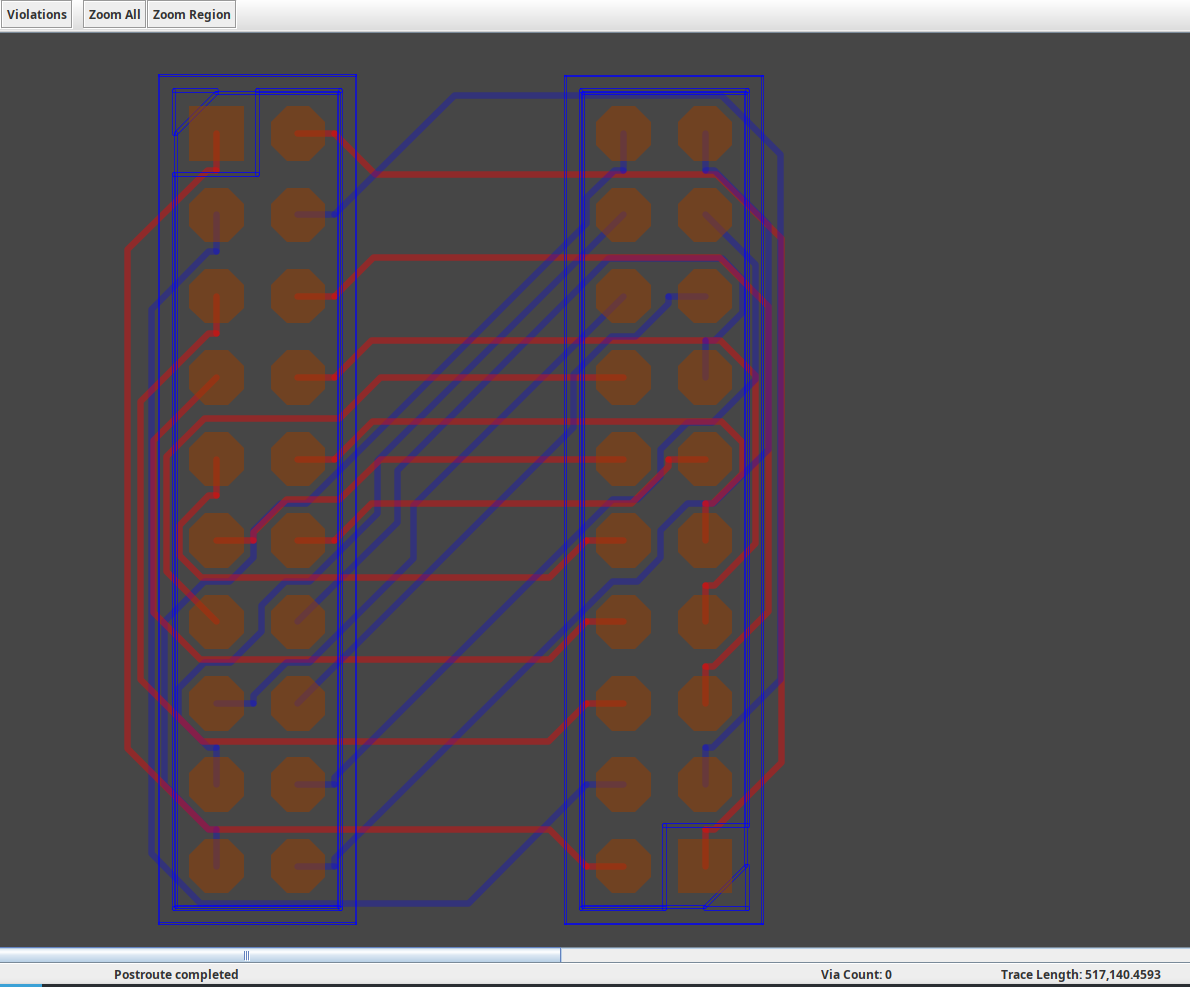This screenshot has height=987, width=1190.
Task: Click top-right octagonal pad of right connector
Action: pyautogui.click(x=705, y=134)
